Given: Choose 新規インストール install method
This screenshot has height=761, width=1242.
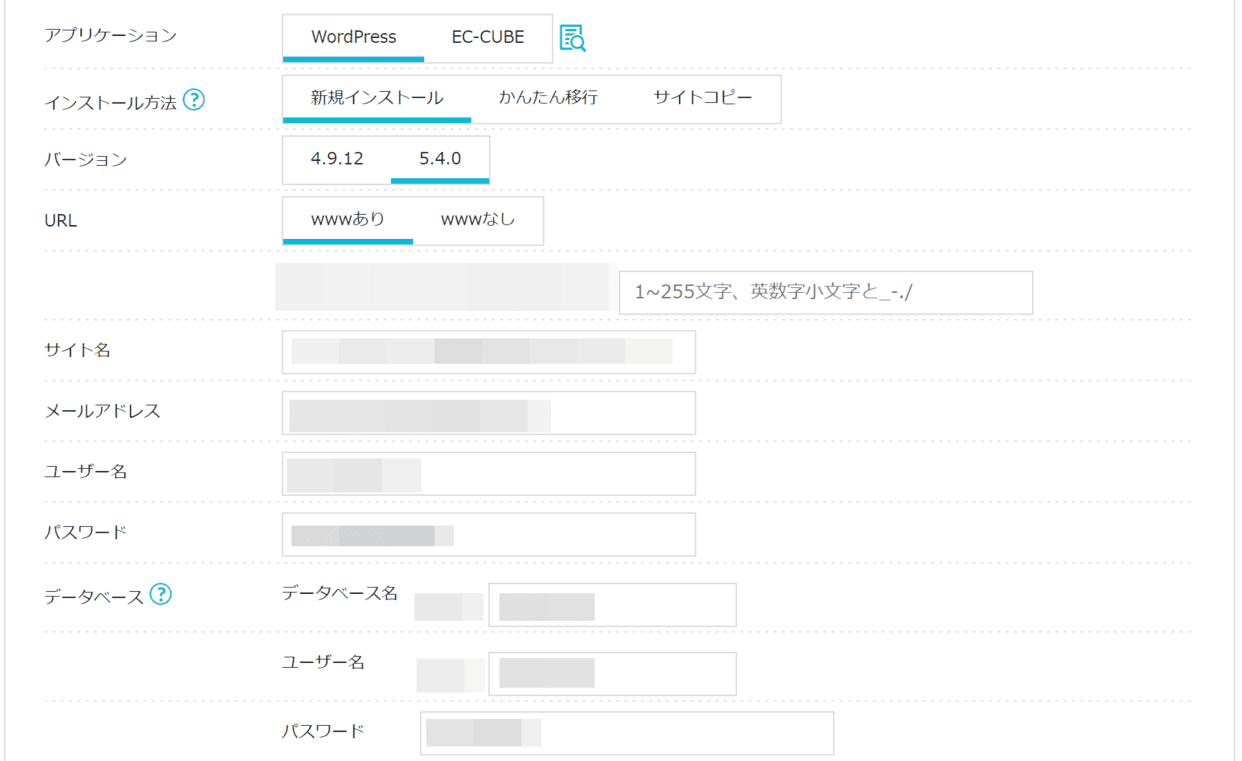Looking at the screenshot, I should [x=376, y=98].
